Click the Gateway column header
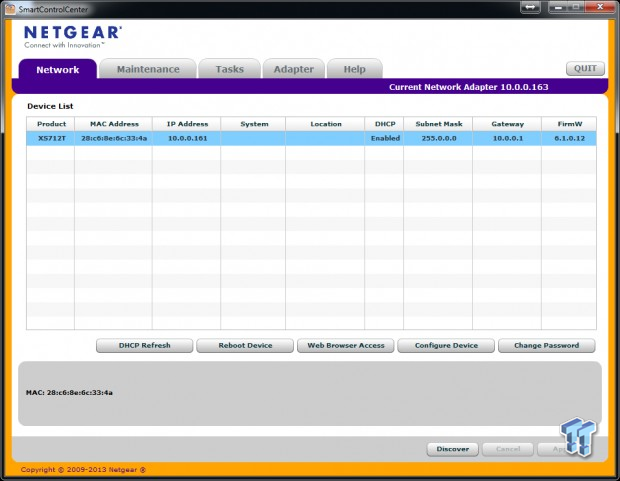The image size is (620, 481). 507,124
